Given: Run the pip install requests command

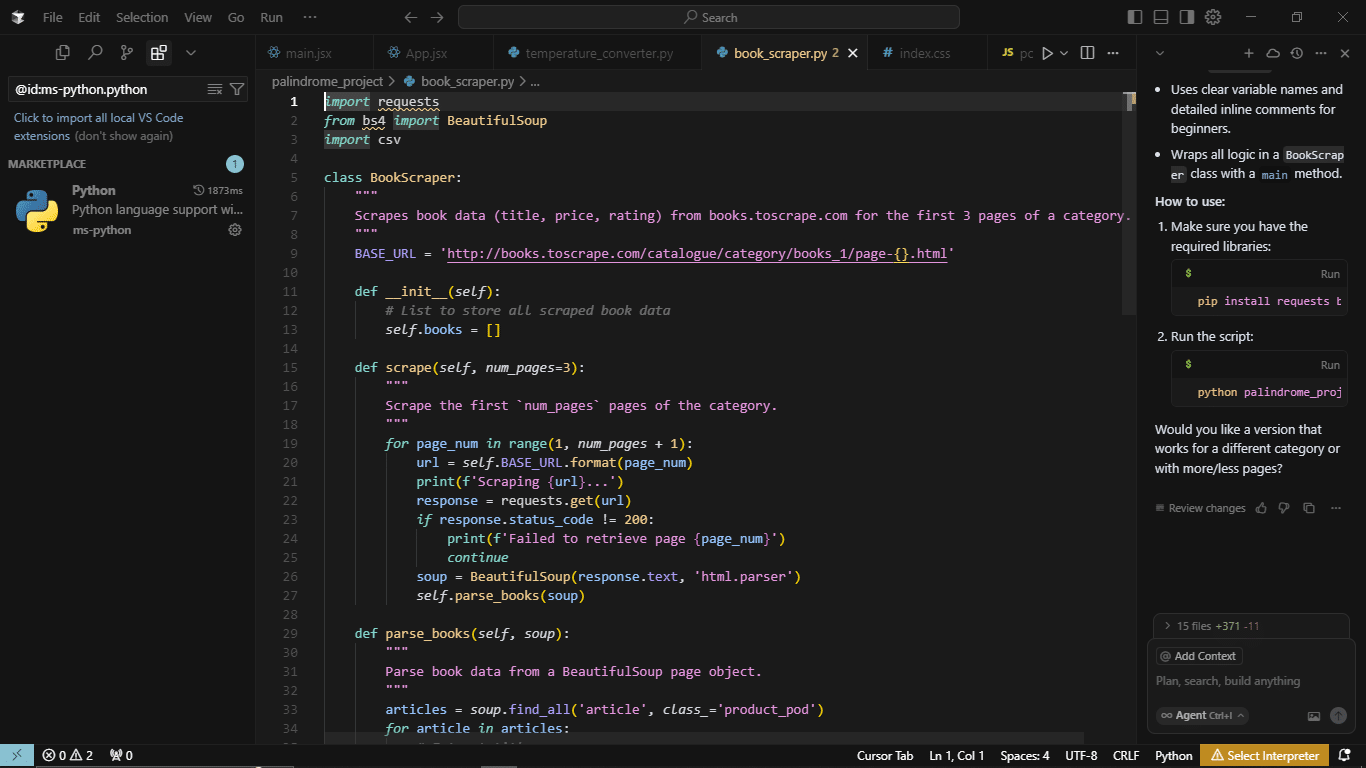Looking at the screenshot, I should 1329,274.
